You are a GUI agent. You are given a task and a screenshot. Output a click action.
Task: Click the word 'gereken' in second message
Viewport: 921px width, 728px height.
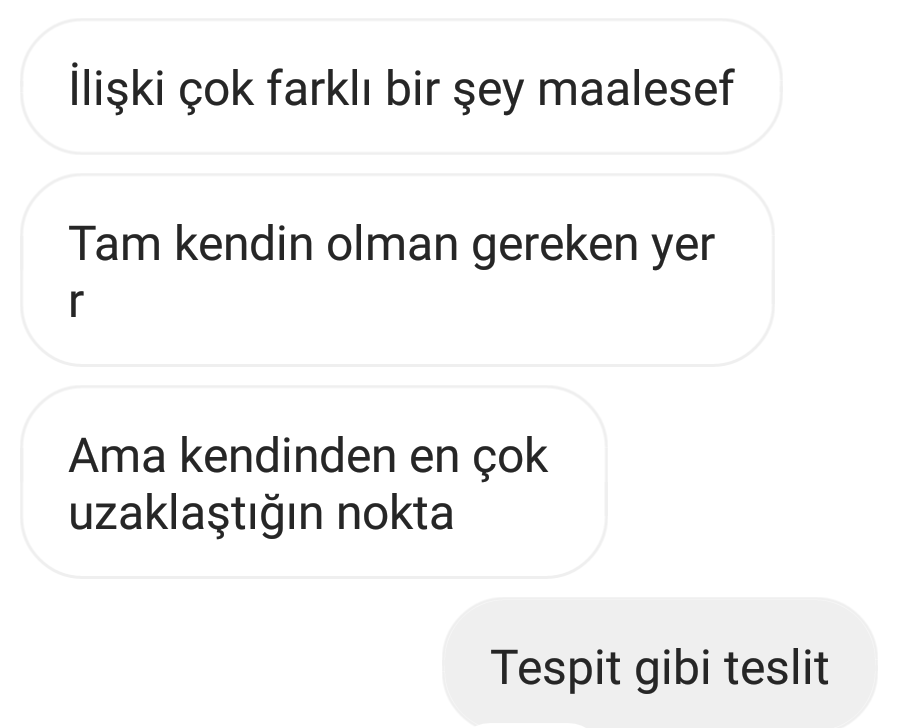(555, 247)
